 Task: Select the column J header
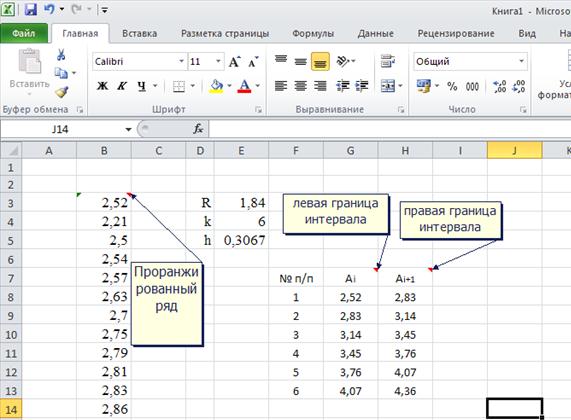pos(515,150)
